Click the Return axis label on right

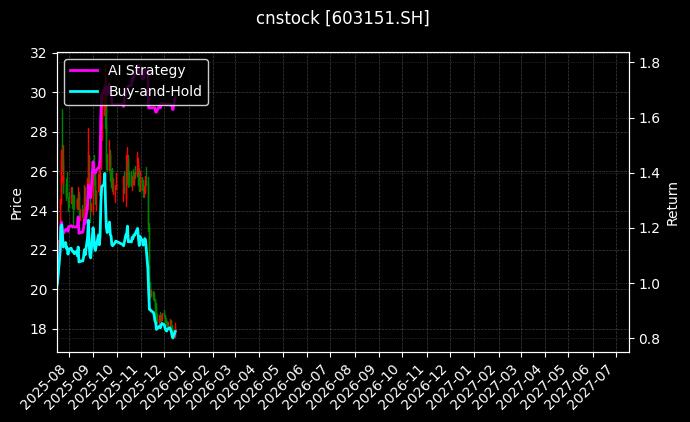673,202
